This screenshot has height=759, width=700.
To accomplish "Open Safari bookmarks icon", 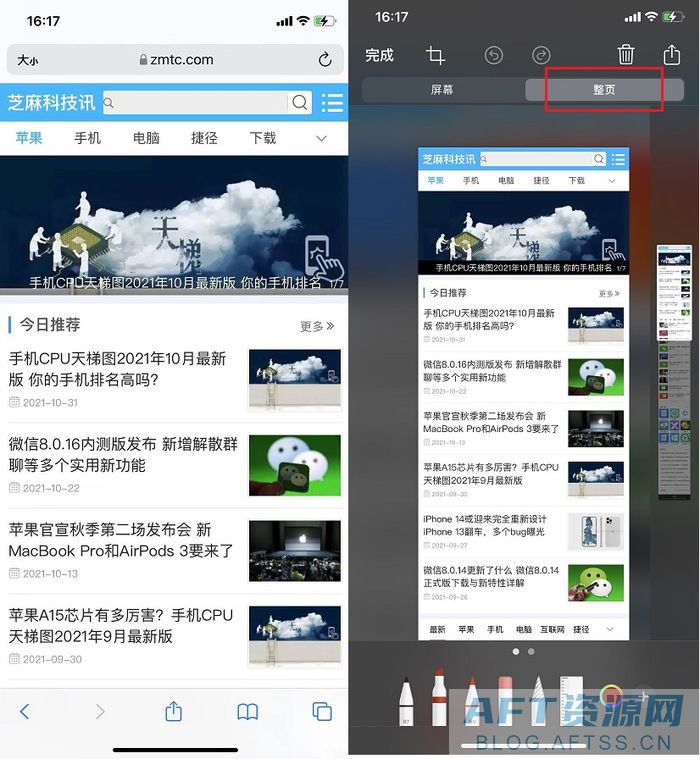I will point(247,711).
